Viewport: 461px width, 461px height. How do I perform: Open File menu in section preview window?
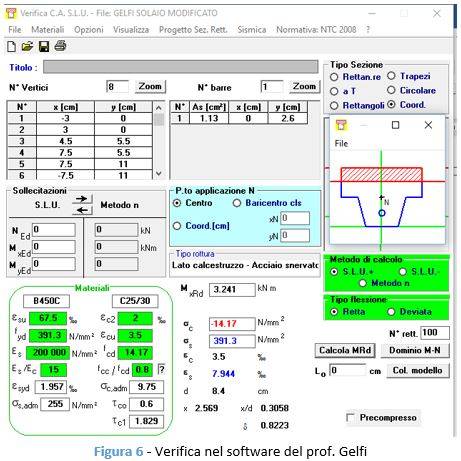pos(341,143)
